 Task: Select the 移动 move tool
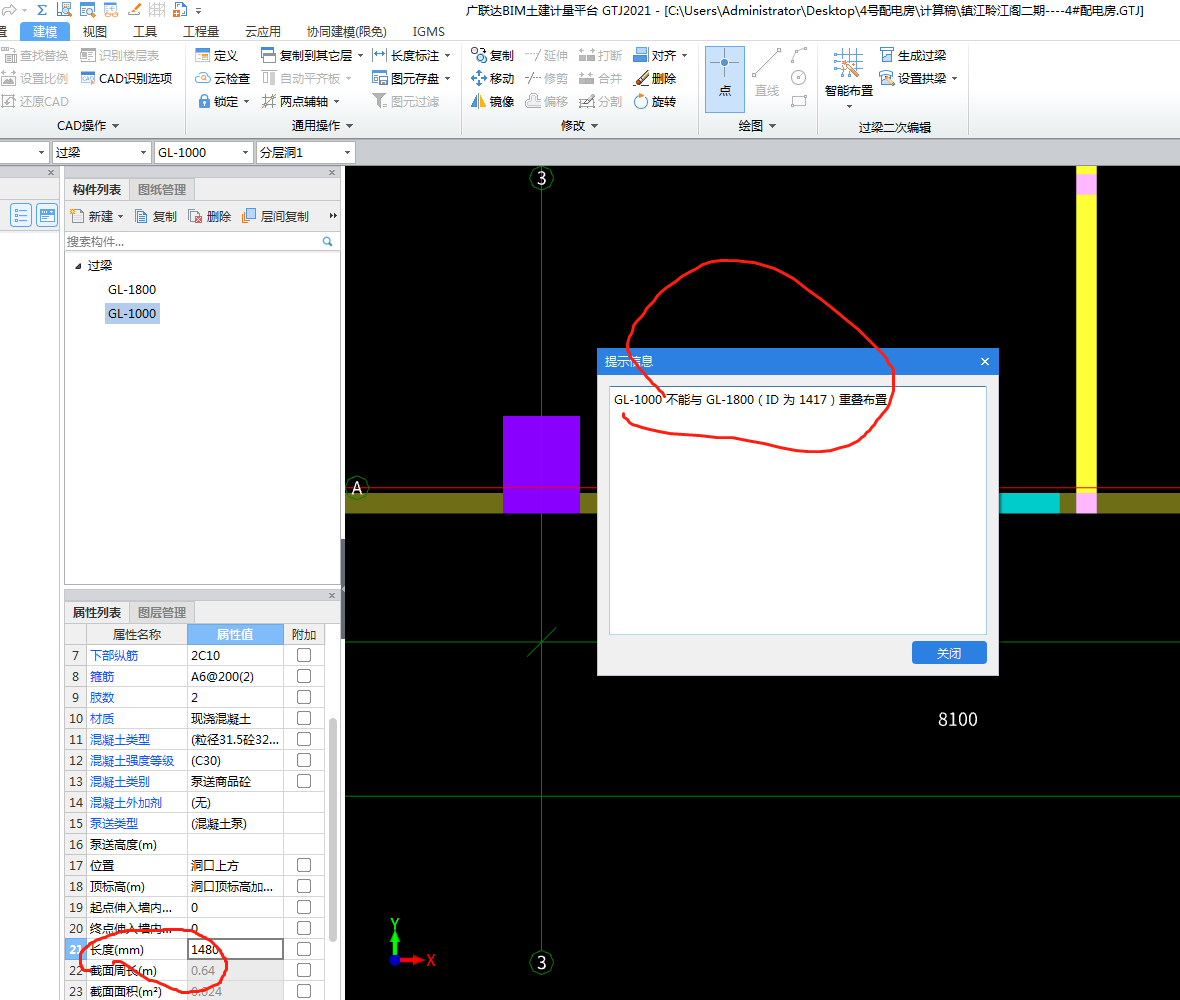[493, 78]
